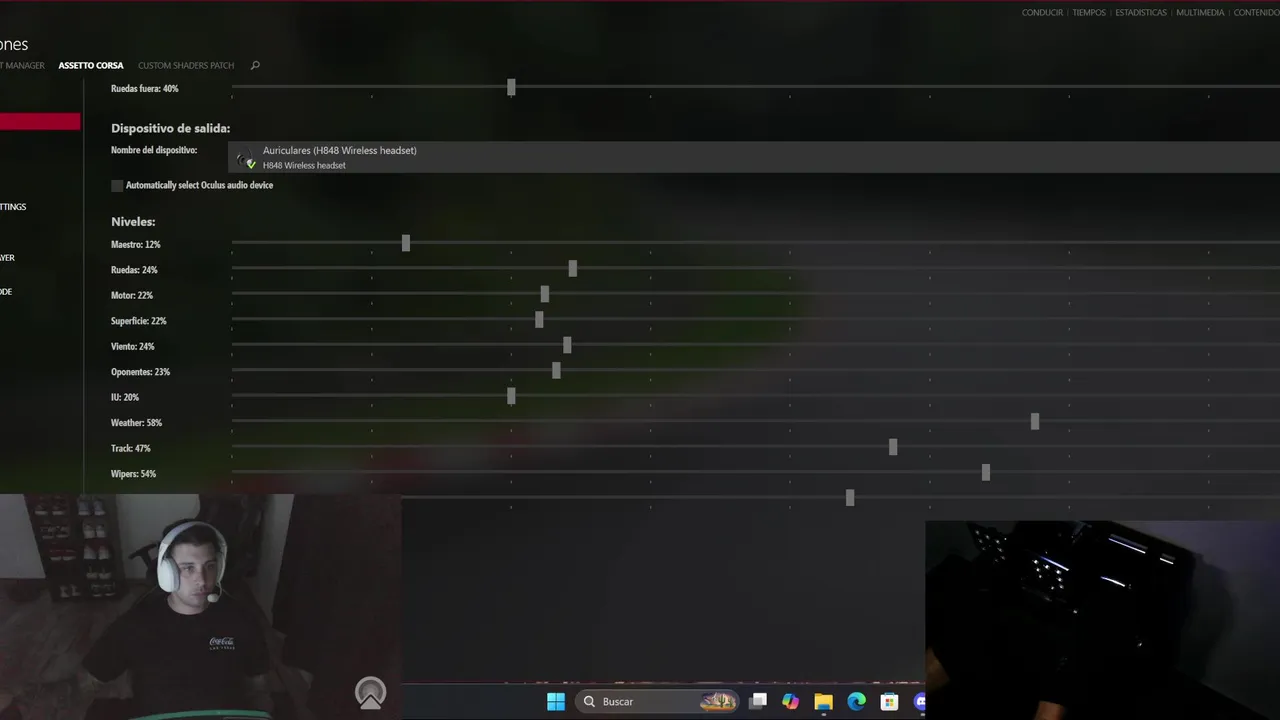Click the desert search highlight image in Buscar
The height and width of the screenshot is (720, 1280).
[x=718, y=701]
